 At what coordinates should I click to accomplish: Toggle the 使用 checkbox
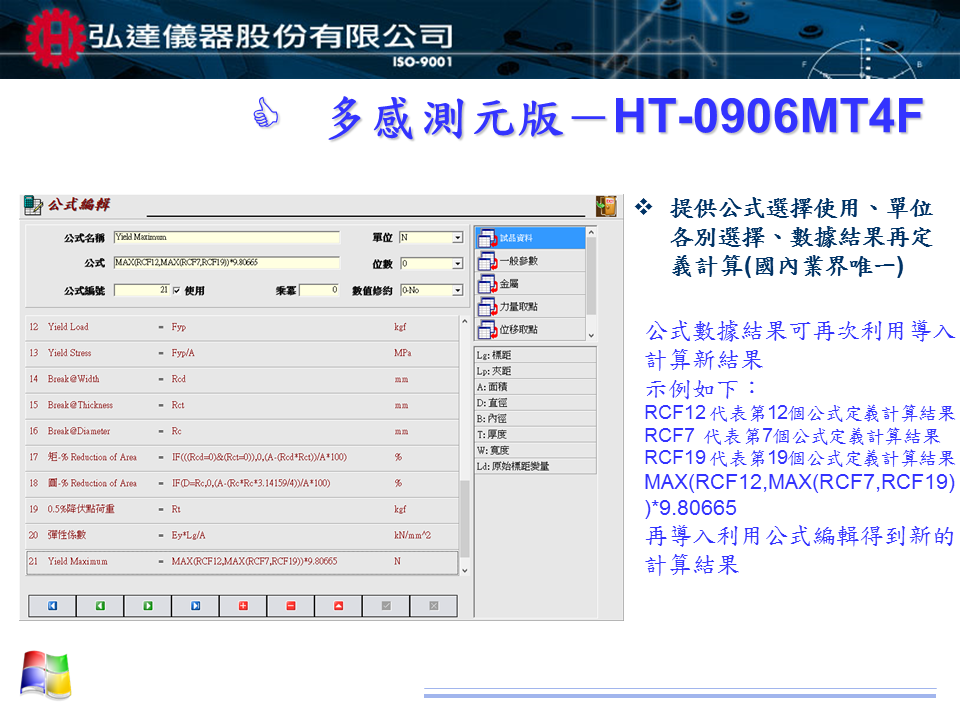pyautogui.click(x=177, y=291)
